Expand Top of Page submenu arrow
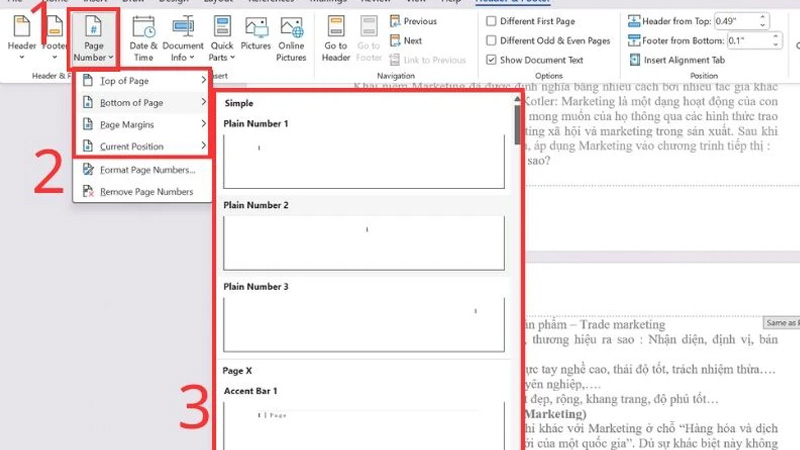Viewport: 800px width, 450px height. tap(203, 80)
